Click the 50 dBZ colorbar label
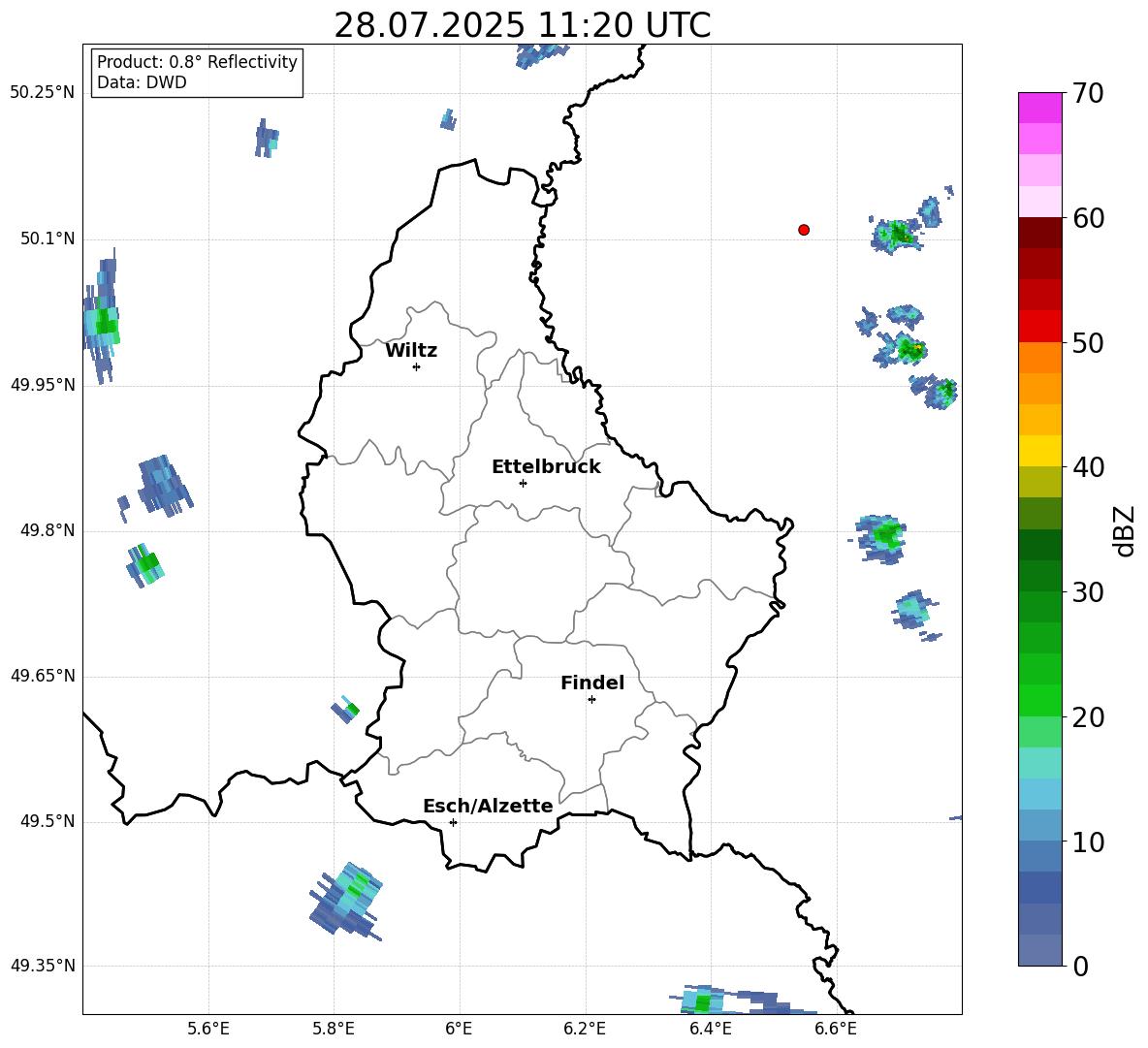Viewport: 1148px width, 1048px height. pos(1088,343)
